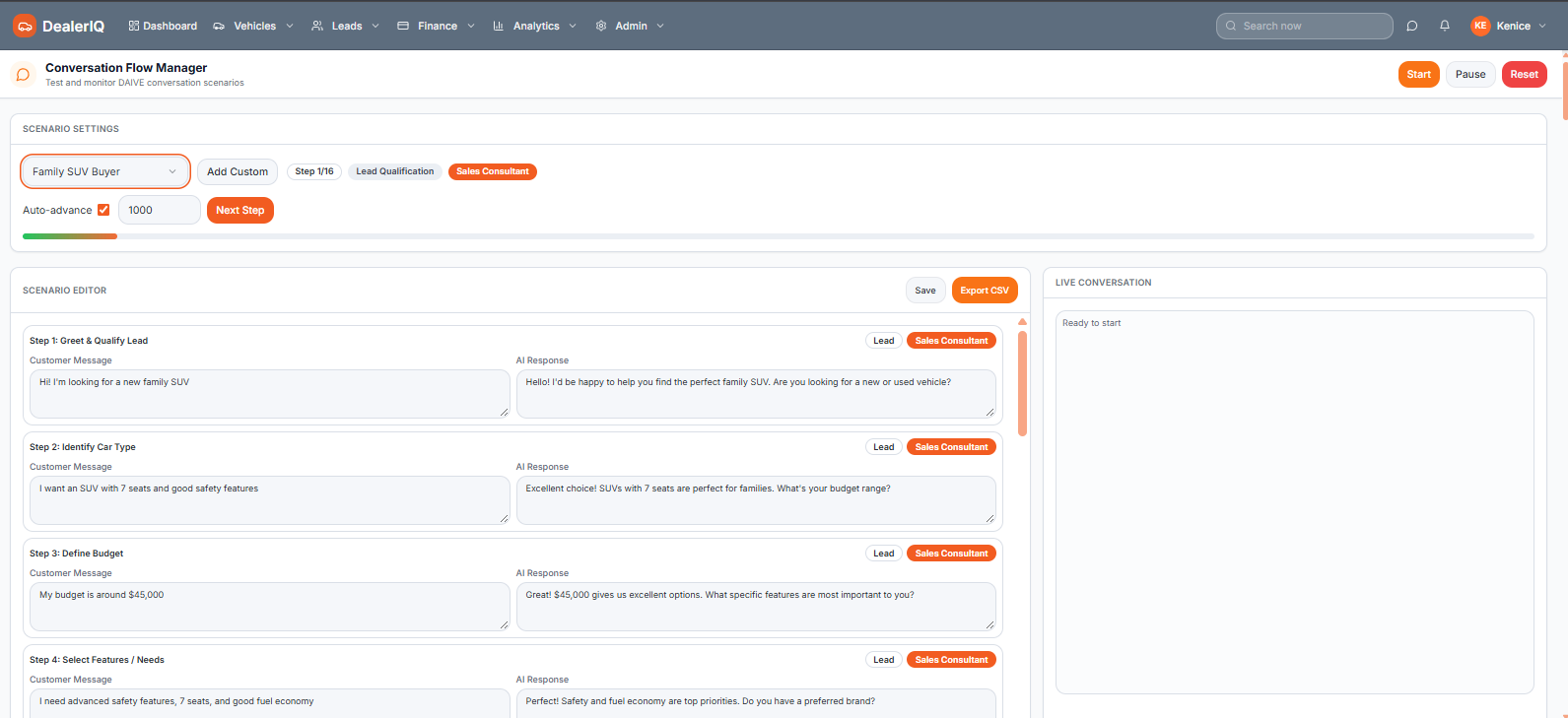Click the red Reset button
This screenshot has width=1568, height=718.
1525,74
